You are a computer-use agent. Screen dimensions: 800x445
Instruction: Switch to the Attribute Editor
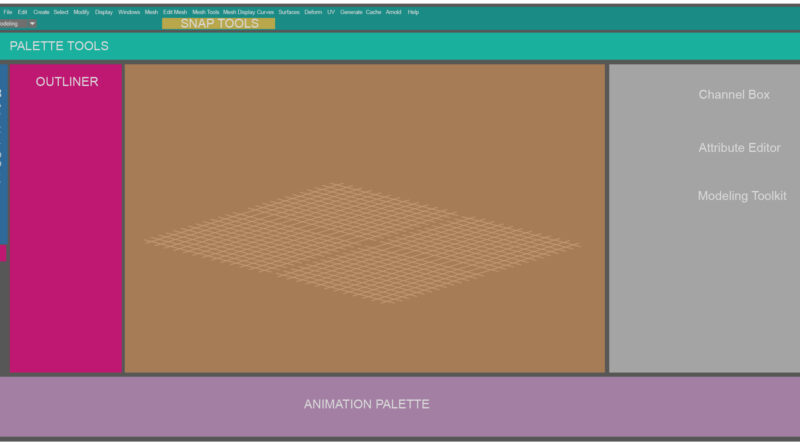coord(739,148)
